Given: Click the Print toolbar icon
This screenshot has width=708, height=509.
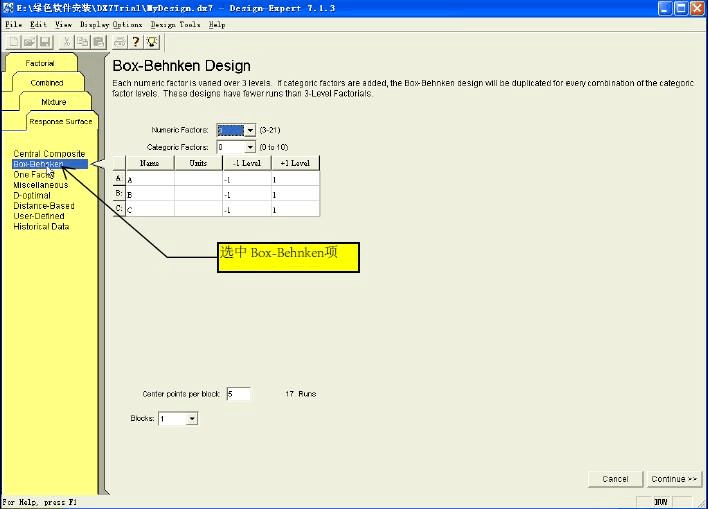Looking at the screenshot, I should tap(120, 42).
